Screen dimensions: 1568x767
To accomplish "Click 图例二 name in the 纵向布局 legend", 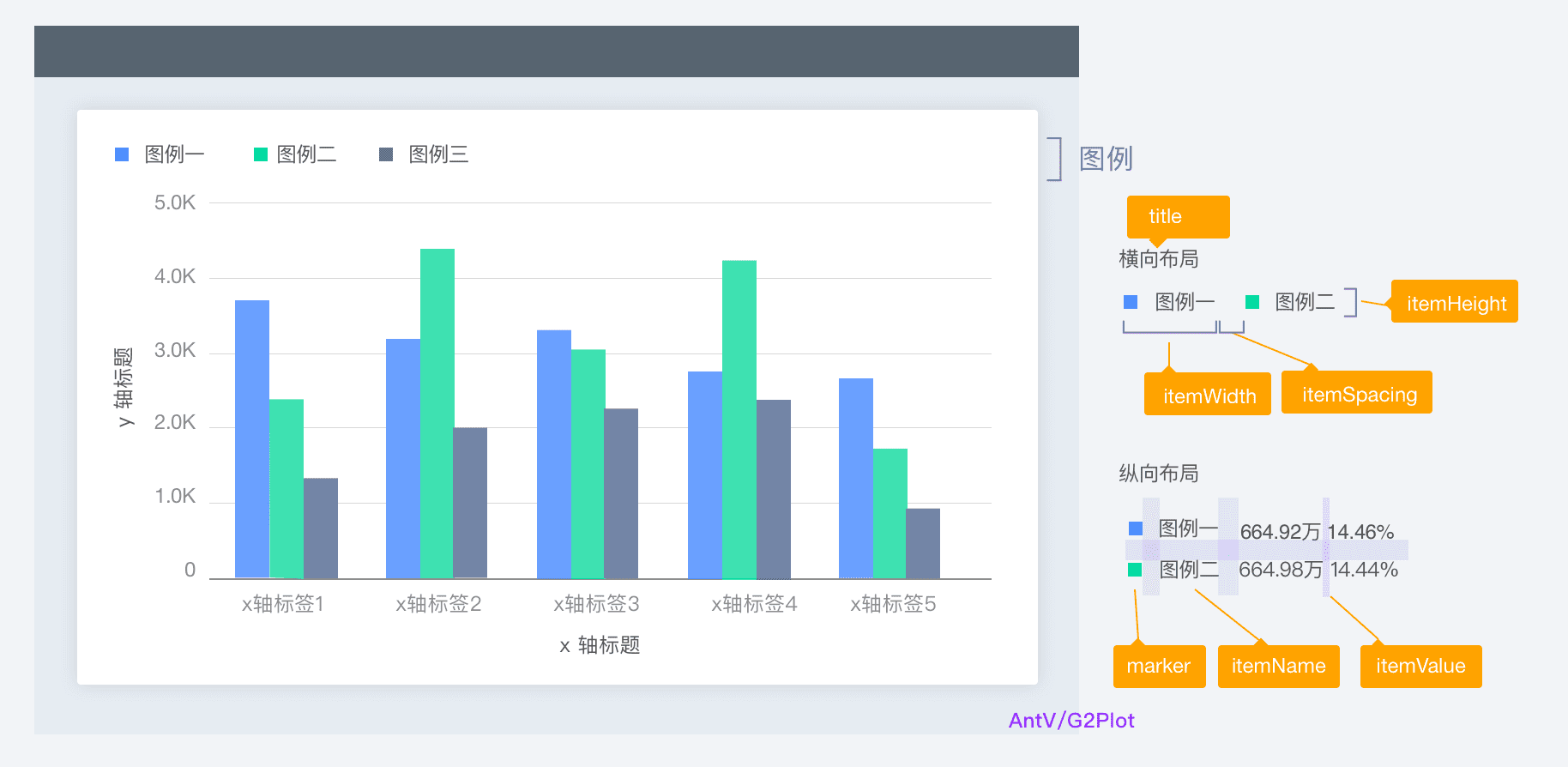I will pyautogui.click(x=1189, y=570).
